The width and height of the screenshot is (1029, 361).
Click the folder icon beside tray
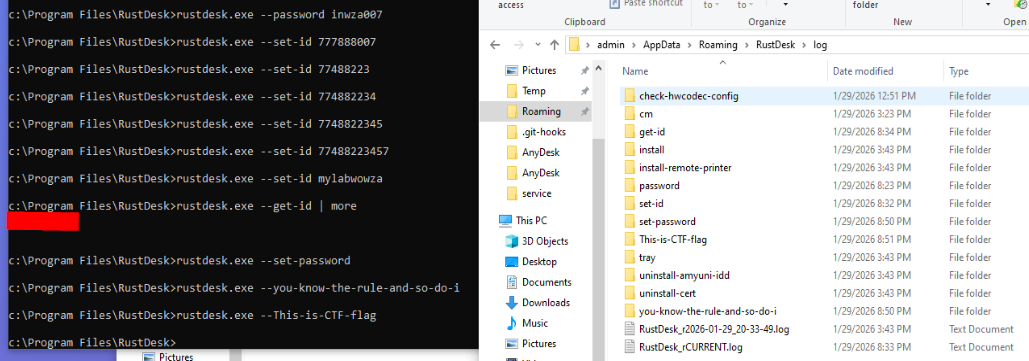click(x=630, y=257)
